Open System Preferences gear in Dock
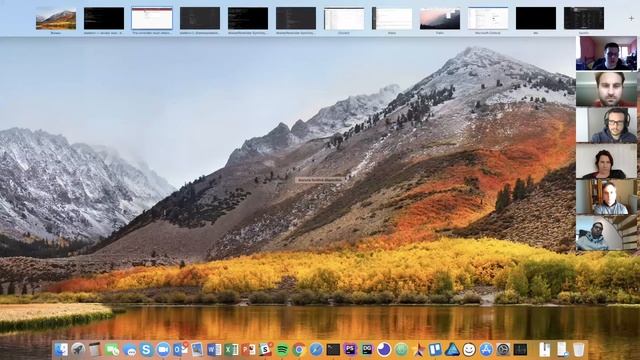 (x=503, y=350)
